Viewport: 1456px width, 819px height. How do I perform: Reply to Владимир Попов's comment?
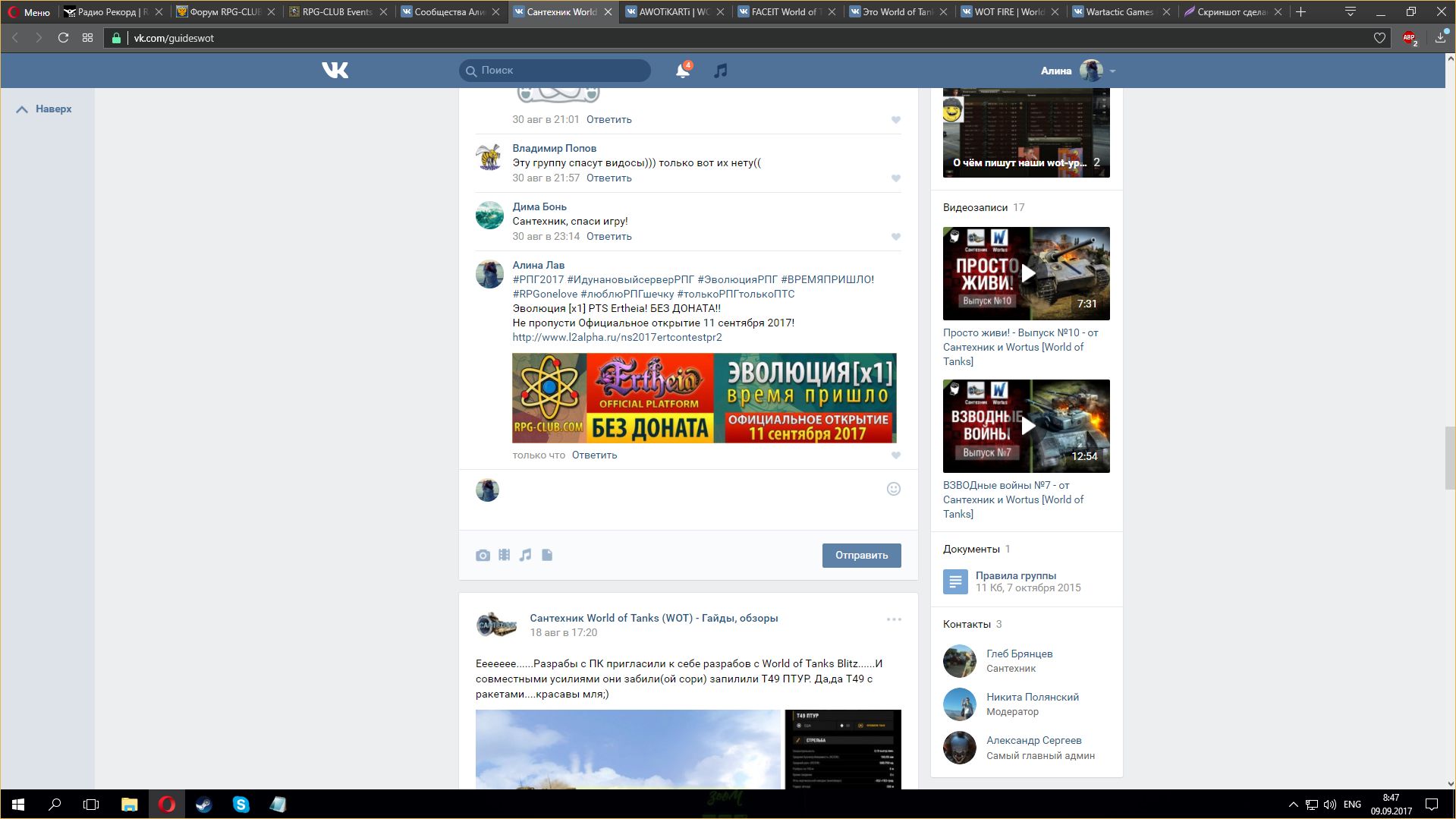609,178
